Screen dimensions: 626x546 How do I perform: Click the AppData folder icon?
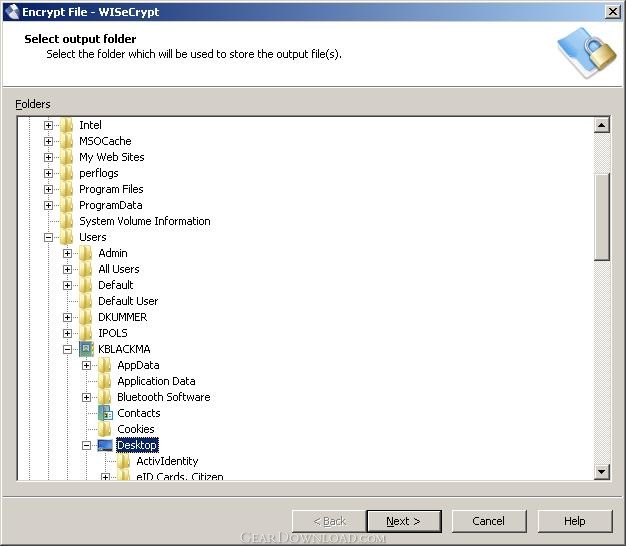pyautogui.click(x=105, y=365)
